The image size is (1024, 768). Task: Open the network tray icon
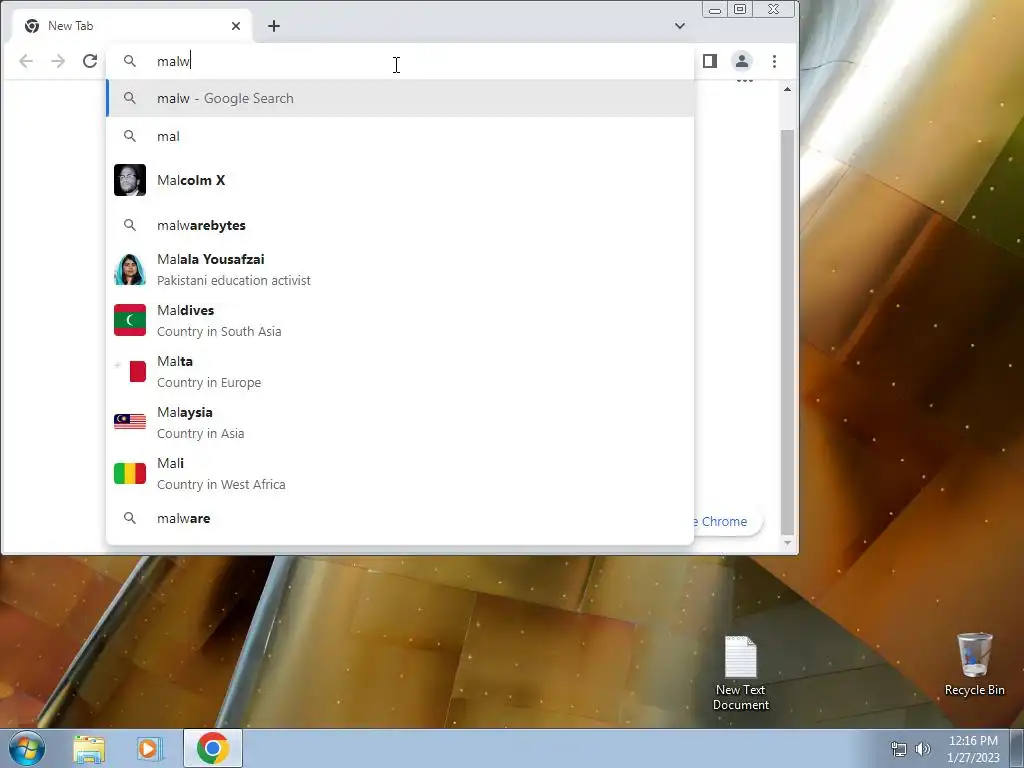point(899,749)
